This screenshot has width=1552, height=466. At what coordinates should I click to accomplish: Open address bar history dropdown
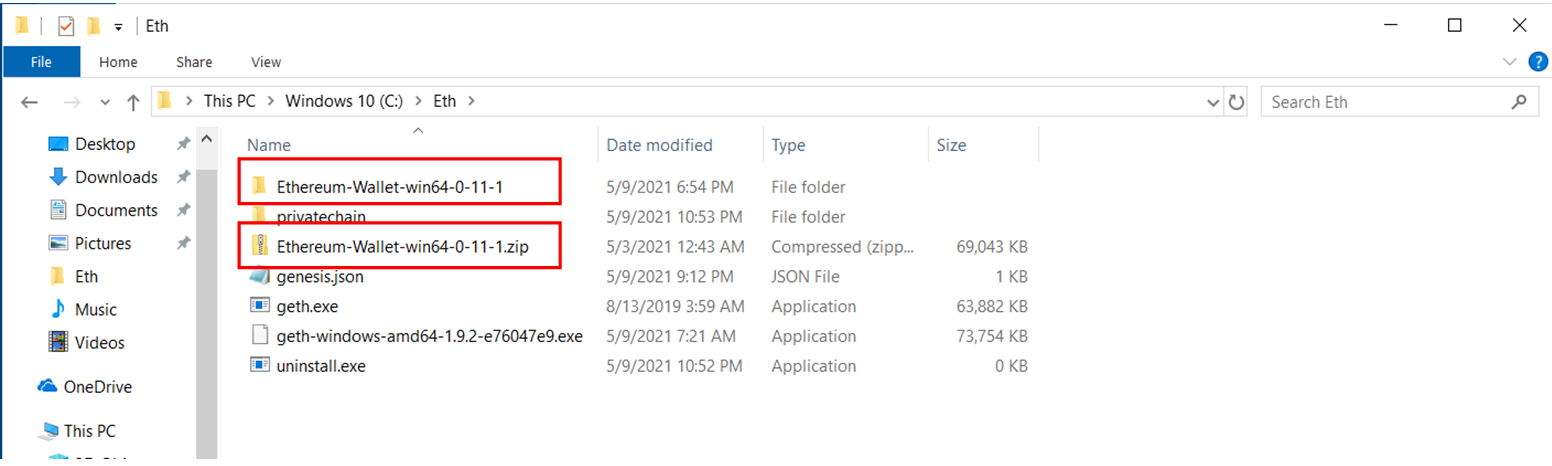pyautogui.click(x=1213, y=102)
